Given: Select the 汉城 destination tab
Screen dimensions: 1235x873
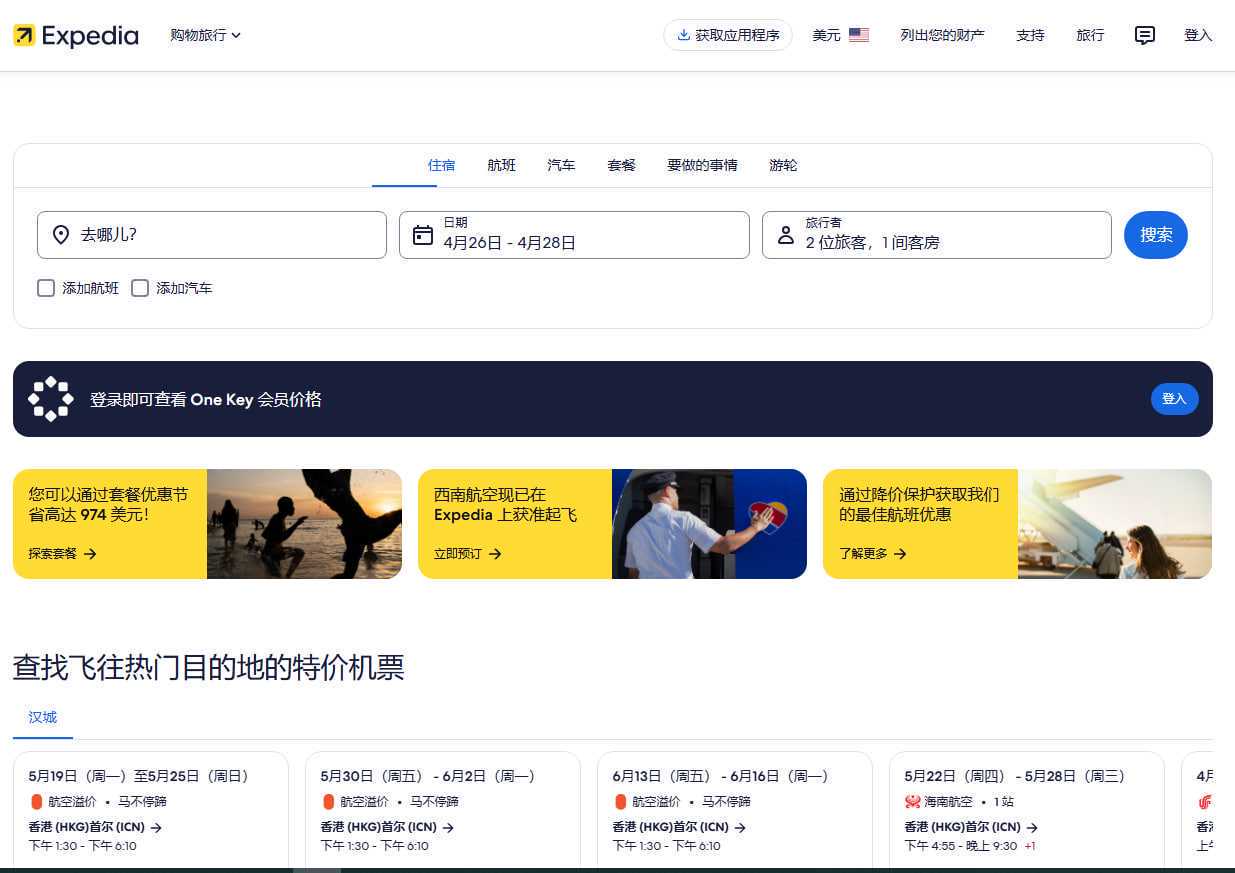Looking at the screenshot, I should [43, 718].
